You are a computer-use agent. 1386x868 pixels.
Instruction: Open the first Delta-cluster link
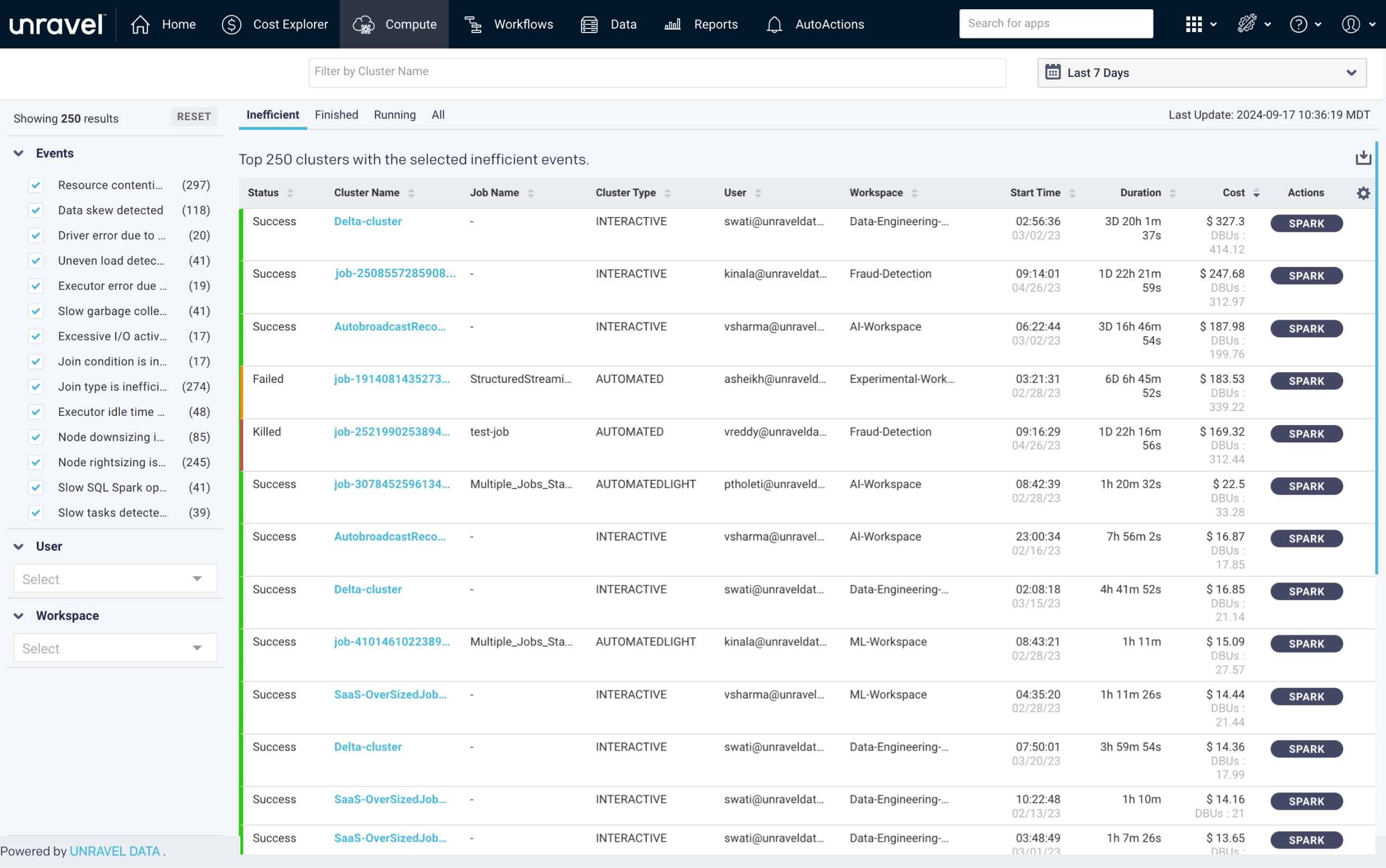pyautogui.click(x=368, y=221)
